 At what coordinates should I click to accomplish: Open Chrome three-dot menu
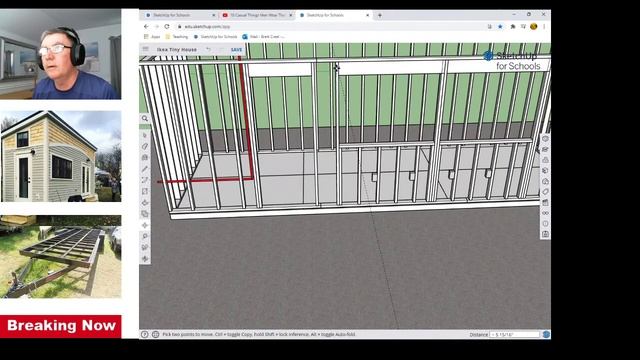[x=544, y=27]
